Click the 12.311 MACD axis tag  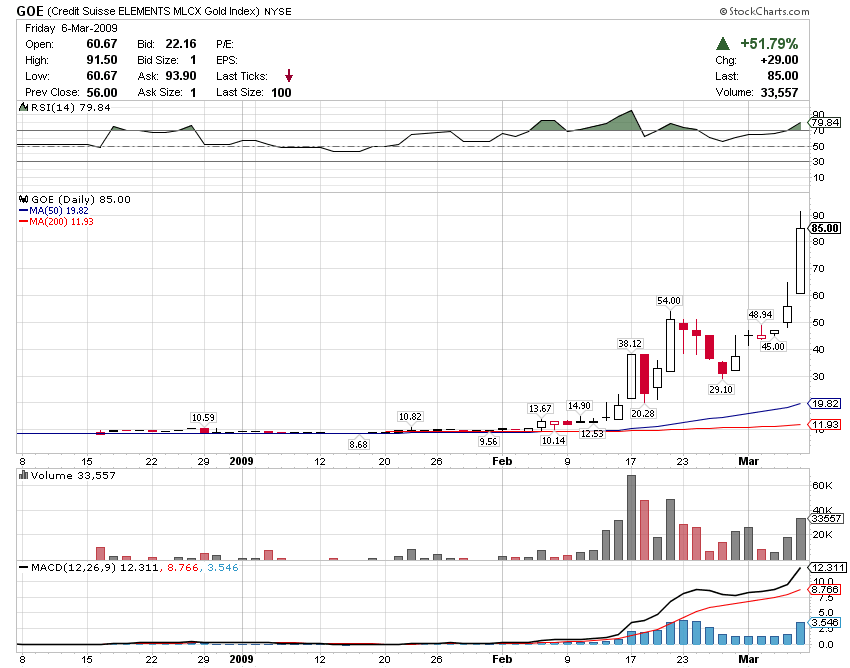click(x=827, y=568)
